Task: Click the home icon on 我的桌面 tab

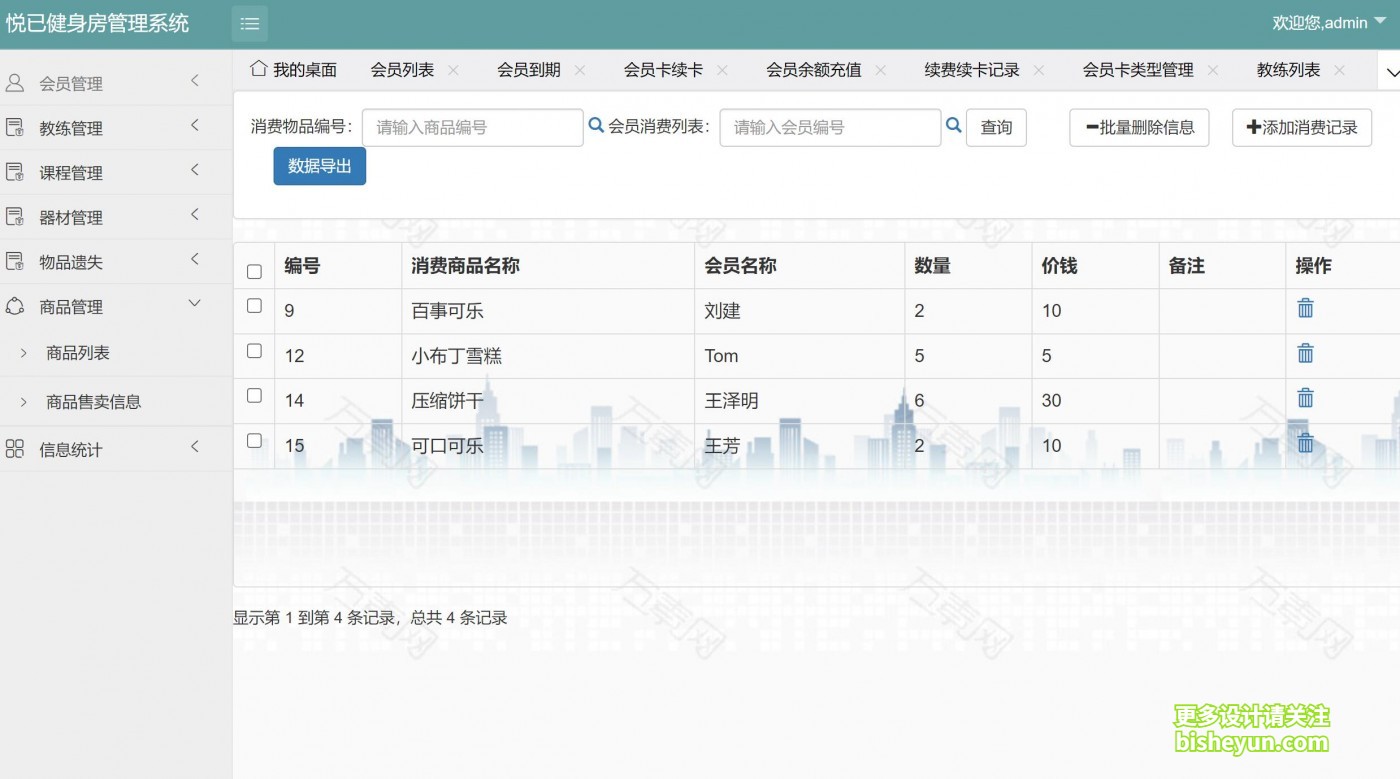Action: tap(260, 68)
